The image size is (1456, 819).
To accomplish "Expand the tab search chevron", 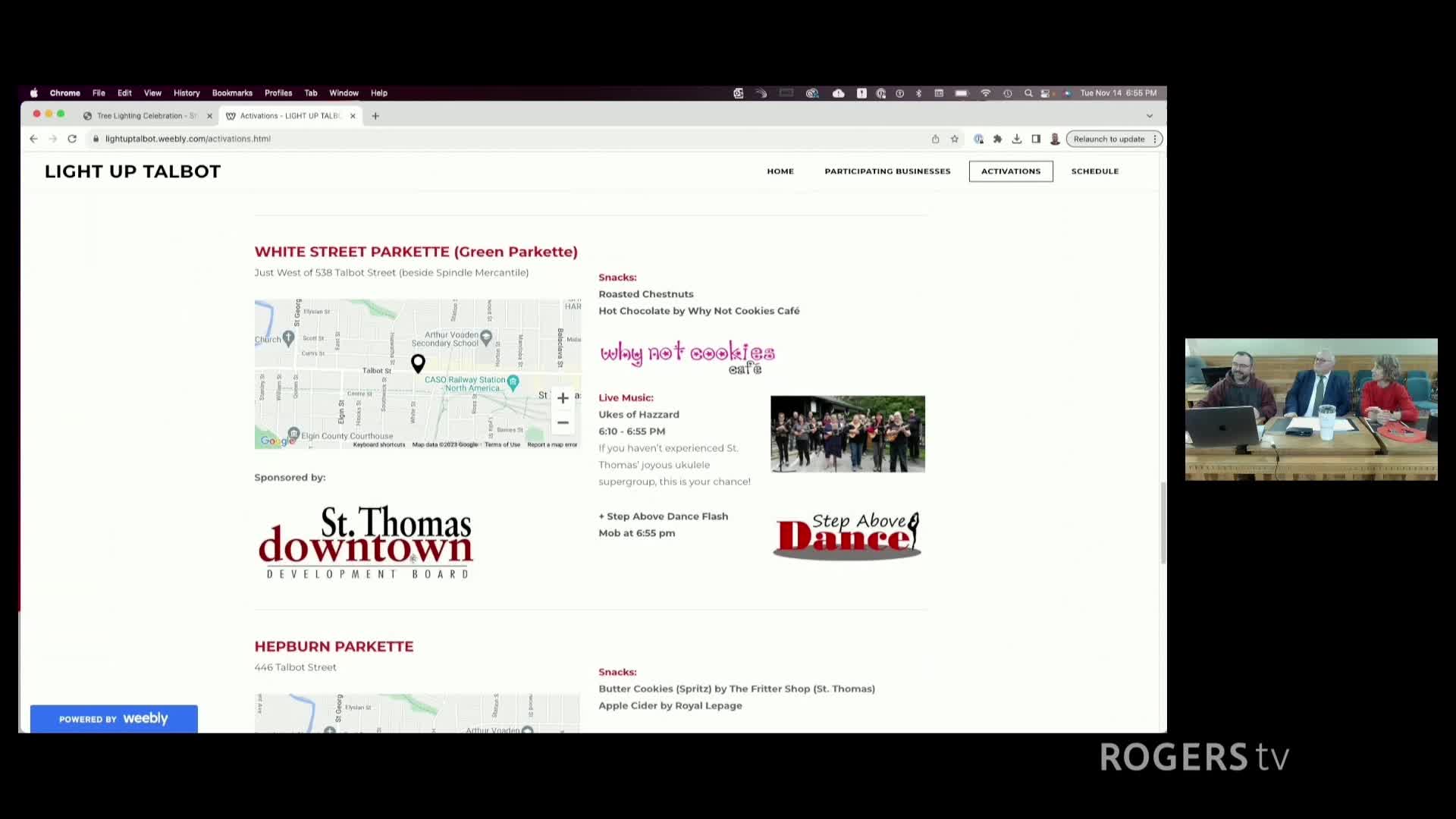I will click(1150, 116).
